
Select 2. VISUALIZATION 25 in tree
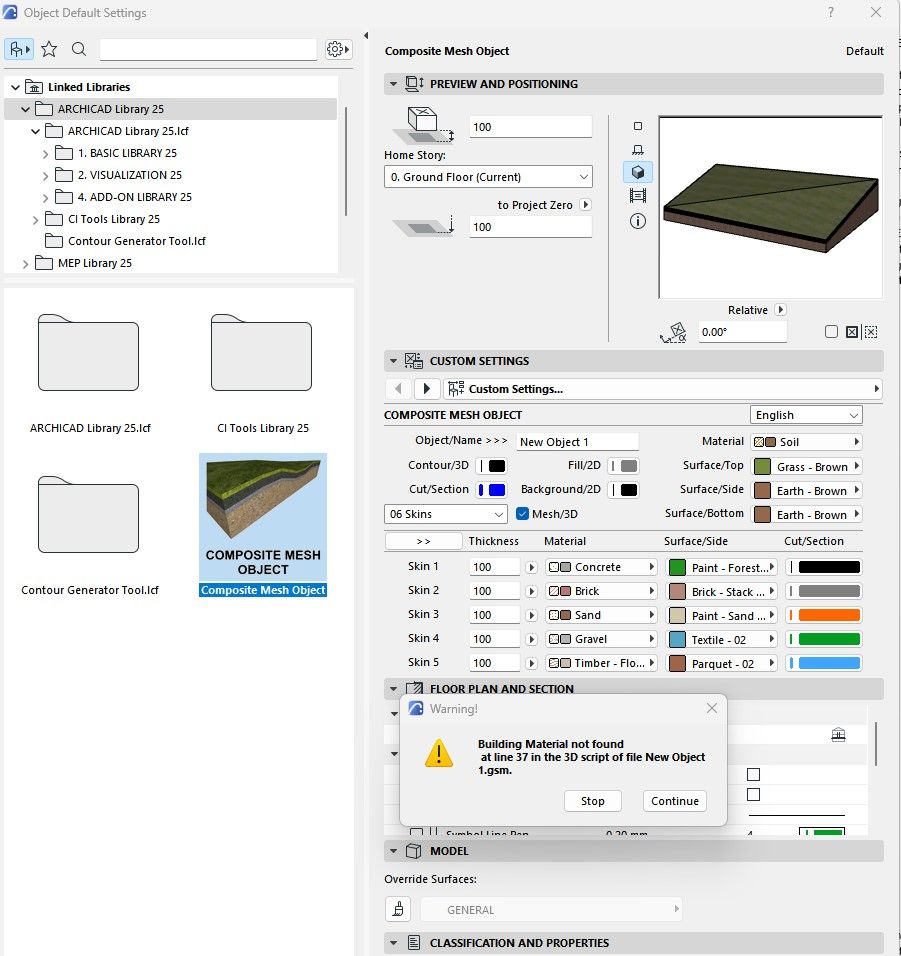click(129, 175)
